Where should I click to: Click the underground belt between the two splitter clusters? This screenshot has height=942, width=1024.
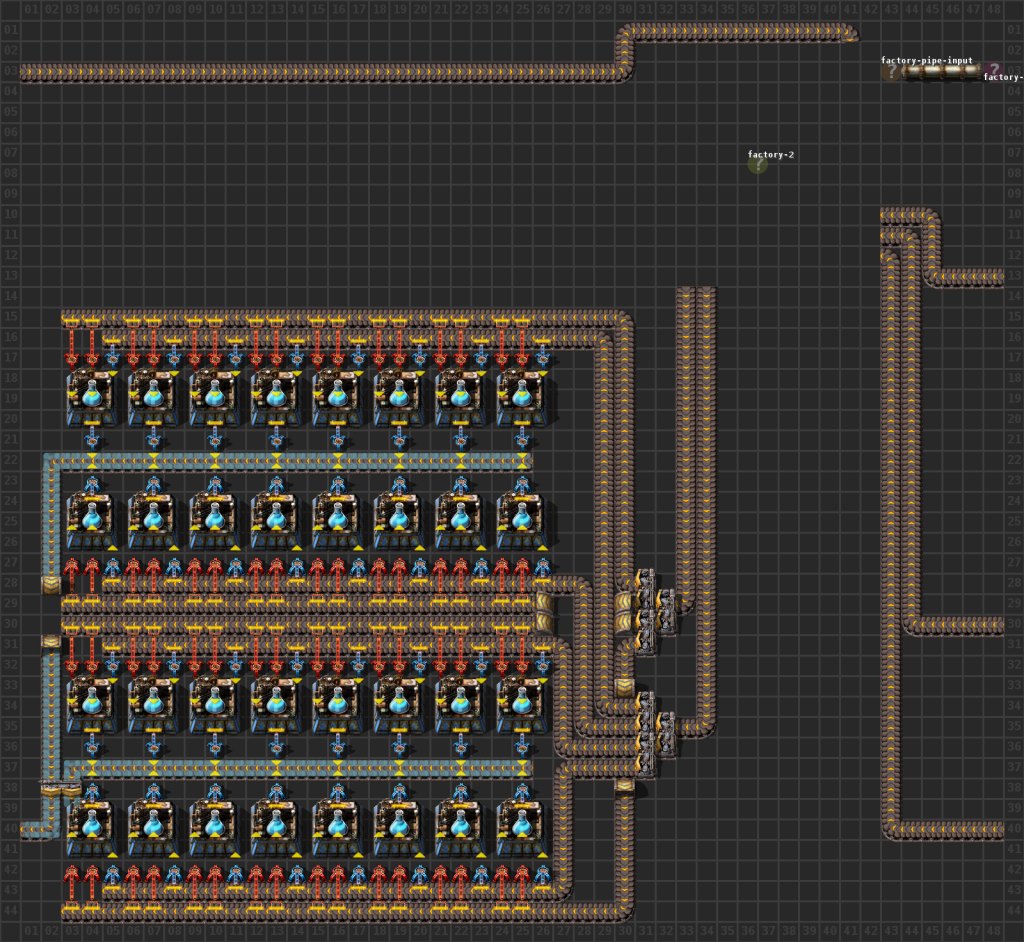click(624, 687)
